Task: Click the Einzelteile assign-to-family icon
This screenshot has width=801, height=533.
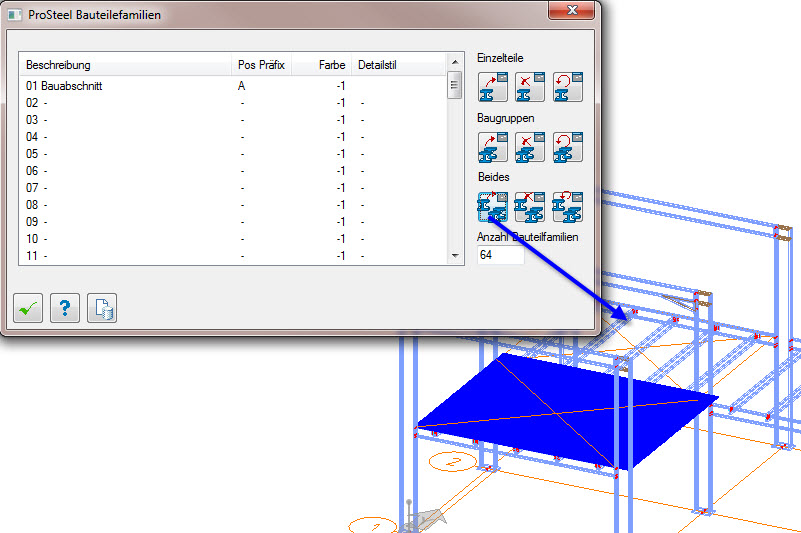Action: [x=493, y=87]
